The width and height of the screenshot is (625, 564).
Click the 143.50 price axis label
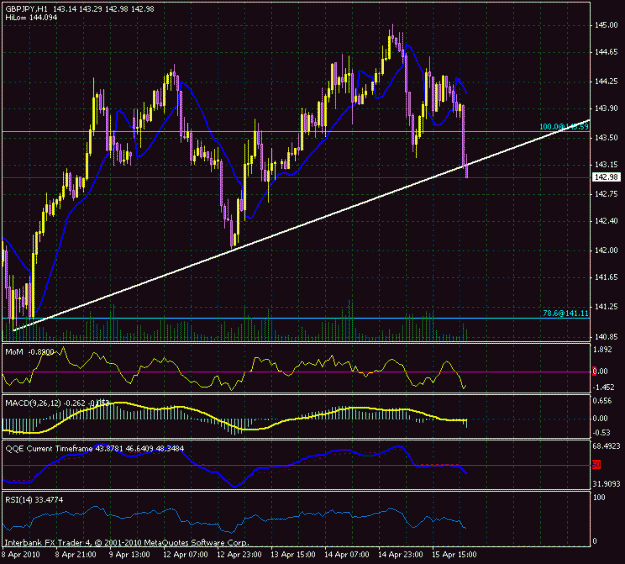[606, 138]
